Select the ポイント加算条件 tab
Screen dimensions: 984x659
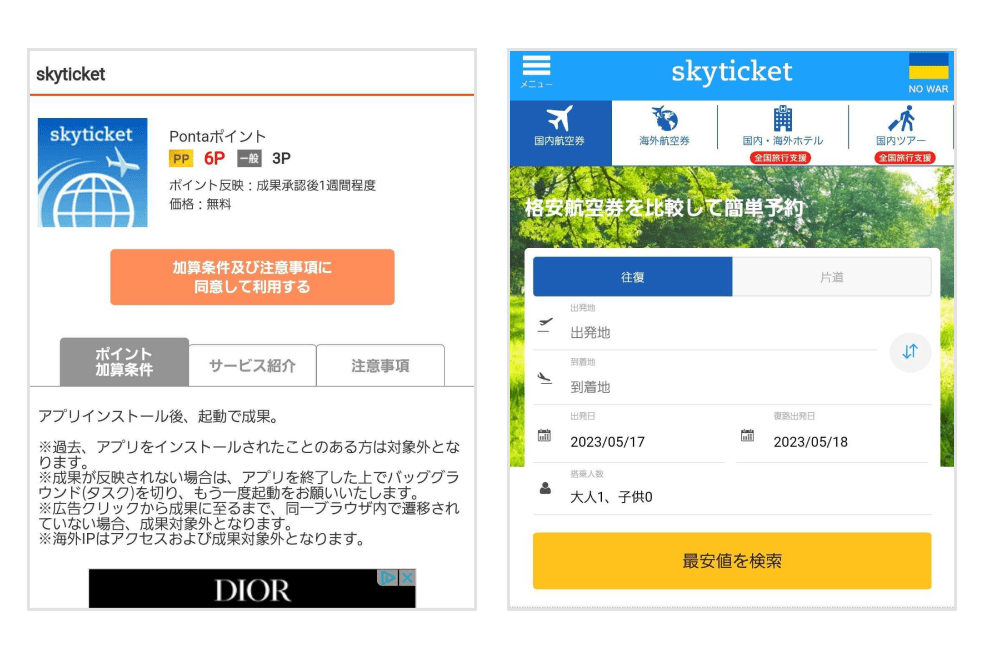(124, 362)
